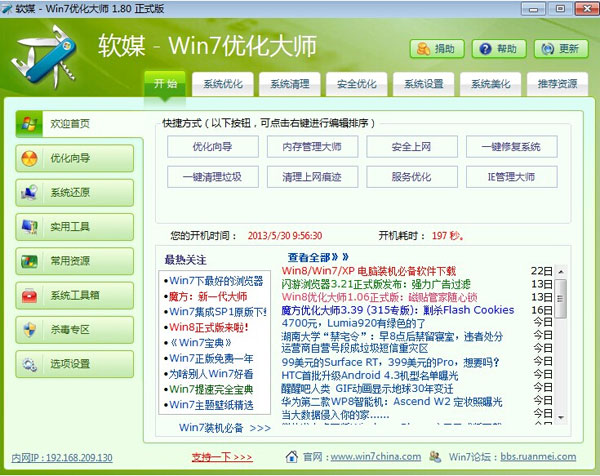This screenshot has width=600, height=476.
Task: Select 欢迎首页 in the sidebar
Action: click(79, 124)
